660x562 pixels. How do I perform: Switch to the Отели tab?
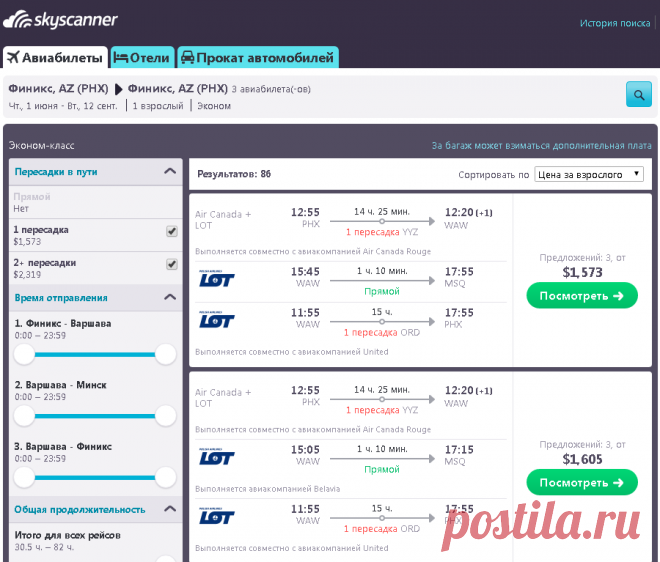tap(142, 57)
